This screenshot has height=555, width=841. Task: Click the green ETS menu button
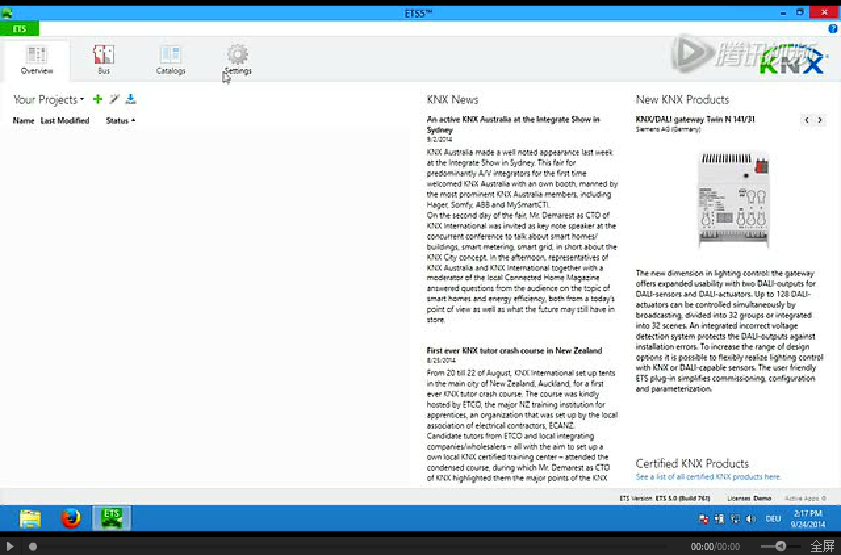[x=19, y=29]
